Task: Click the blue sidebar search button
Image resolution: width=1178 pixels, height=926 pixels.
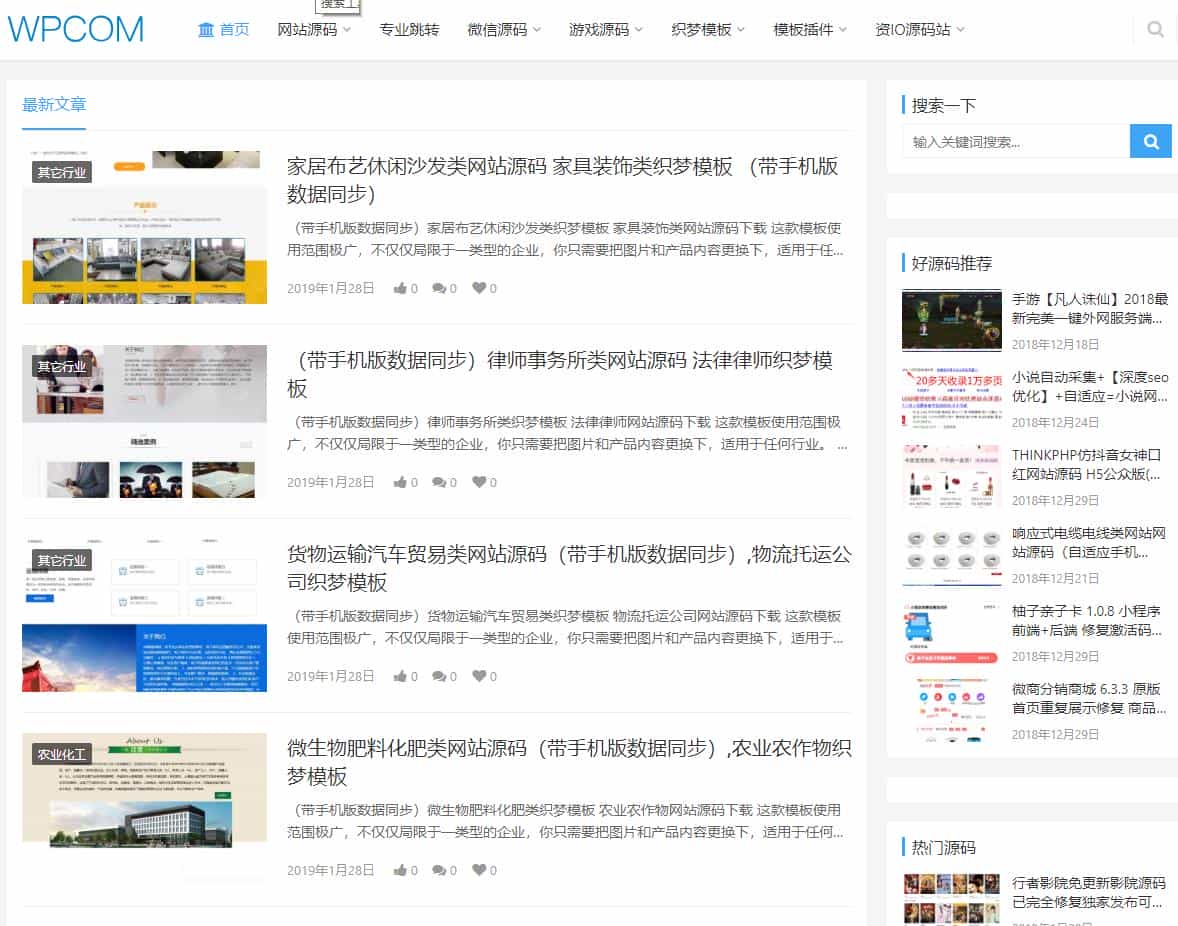Action: (x=1150, y=141)
